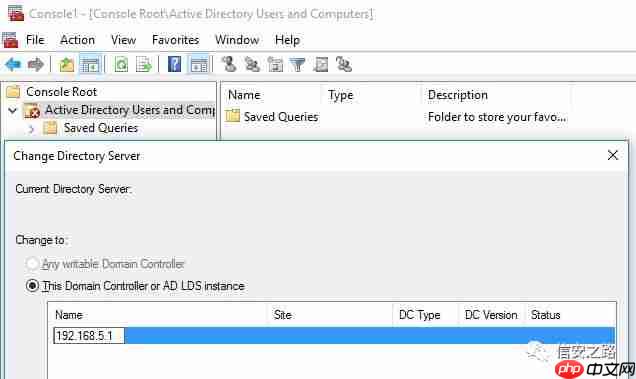636x379 pixels.
Task: Click the Filter funnel toolbar icon
Action: 298,65
